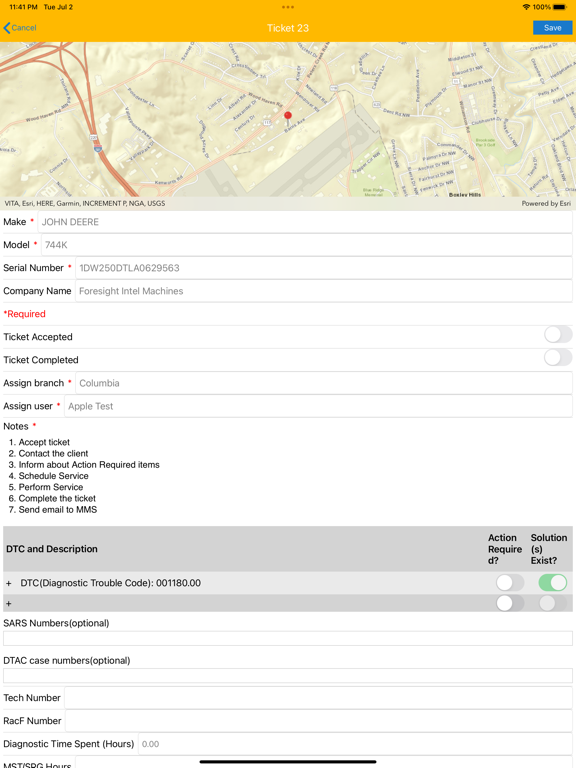Image resolution: width=576 pixels, height=768 pixels.
Task: Expand the empty second DTC row
Action: click(8, 604)
